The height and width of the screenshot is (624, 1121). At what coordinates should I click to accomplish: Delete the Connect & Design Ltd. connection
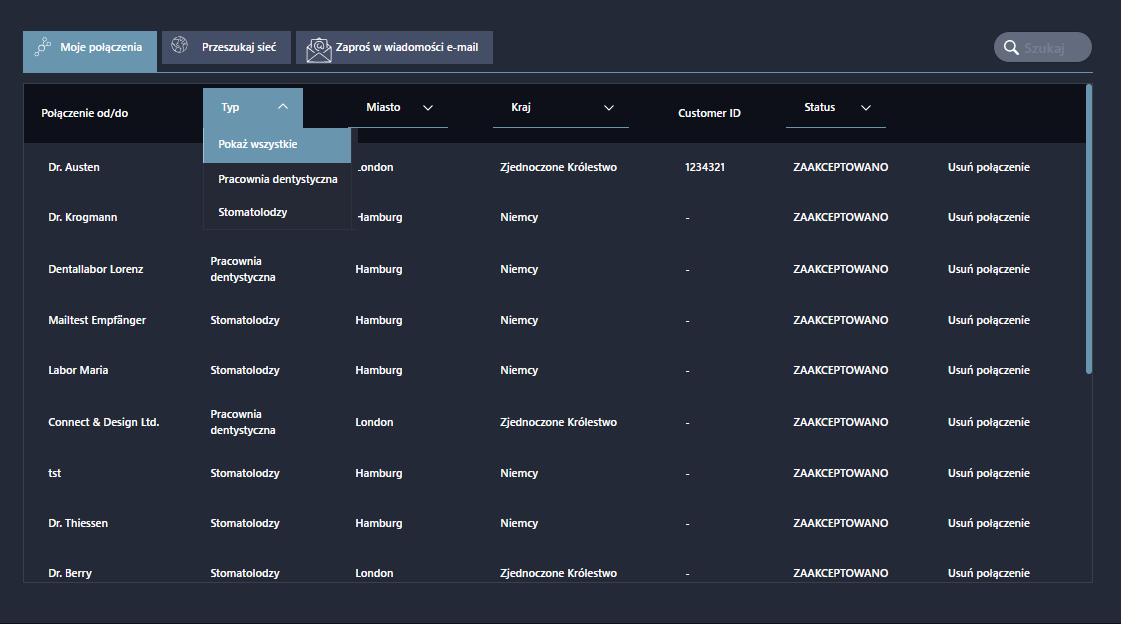coord(988,422)
